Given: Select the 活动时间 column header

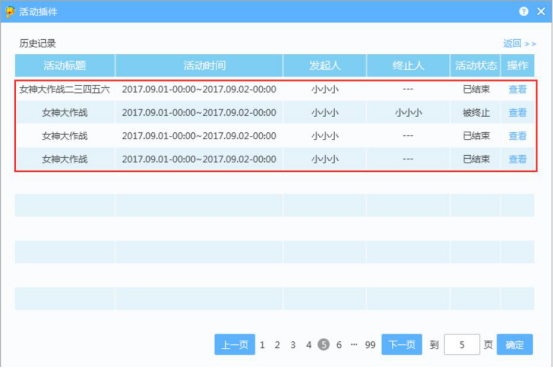Looking at the screenshot, I should point(199,65).
